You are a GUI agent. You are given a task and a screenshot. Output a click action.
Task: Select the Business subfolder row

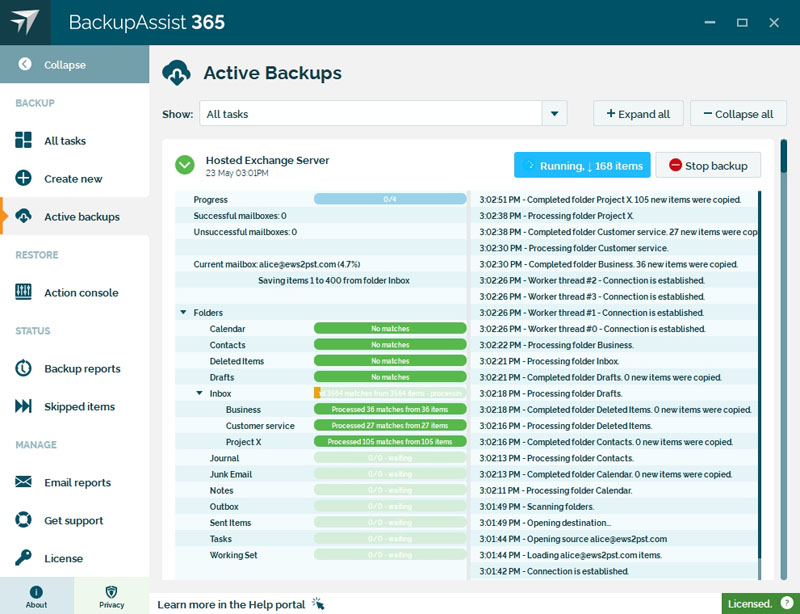pyautogui.click(x=320, y=409)
